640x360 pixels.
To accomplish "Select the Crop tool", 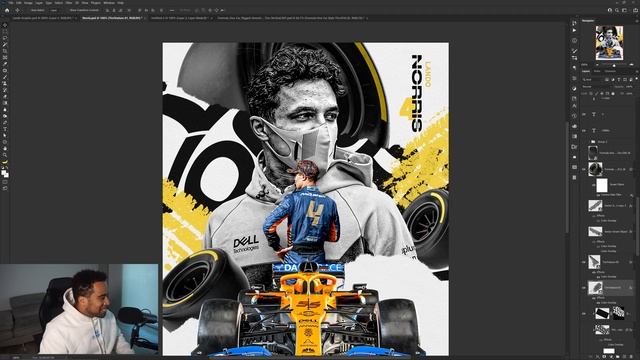I will [4, 51].
